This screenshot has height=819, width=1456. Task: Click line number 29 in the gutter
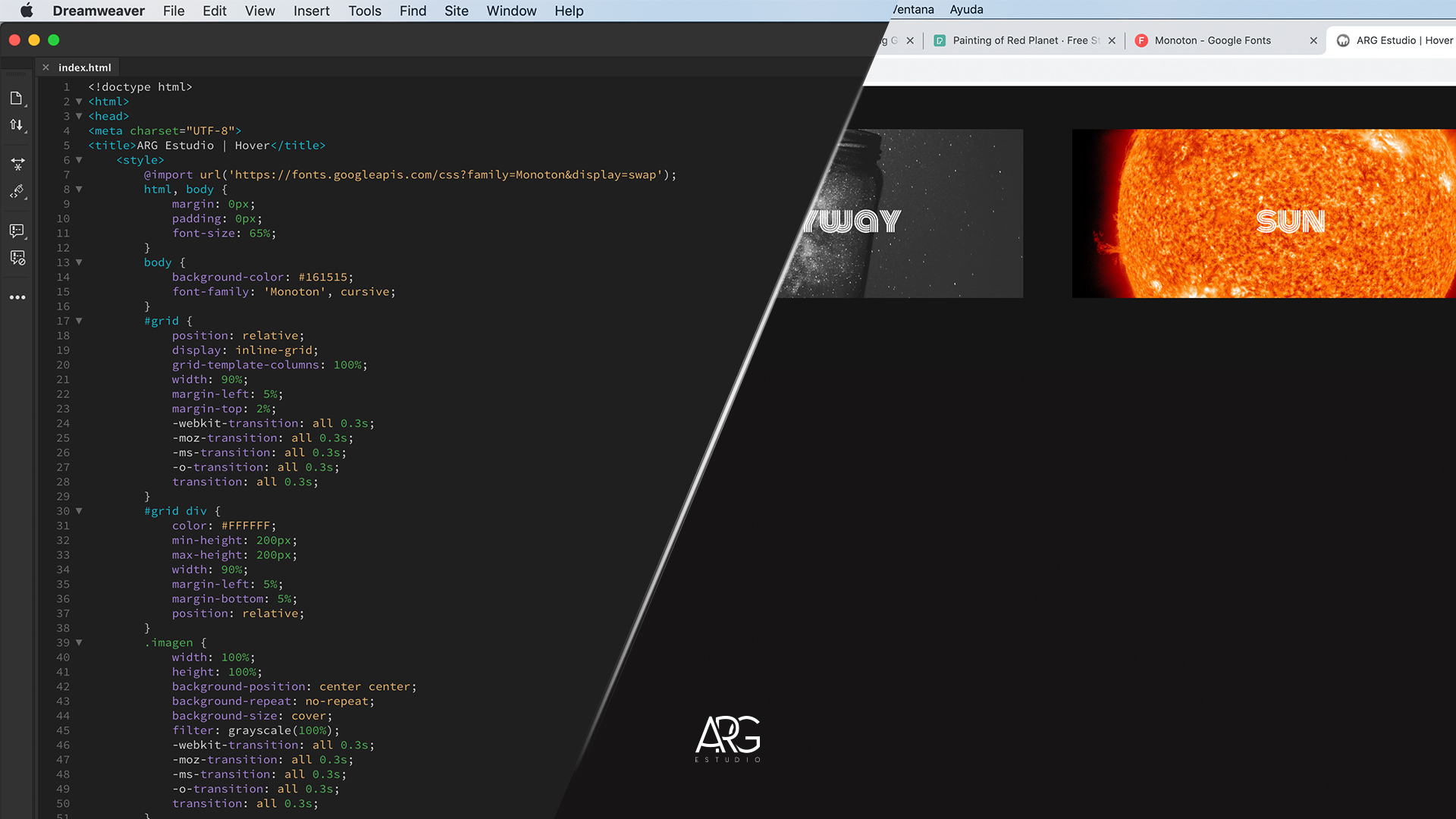point(63,497)
